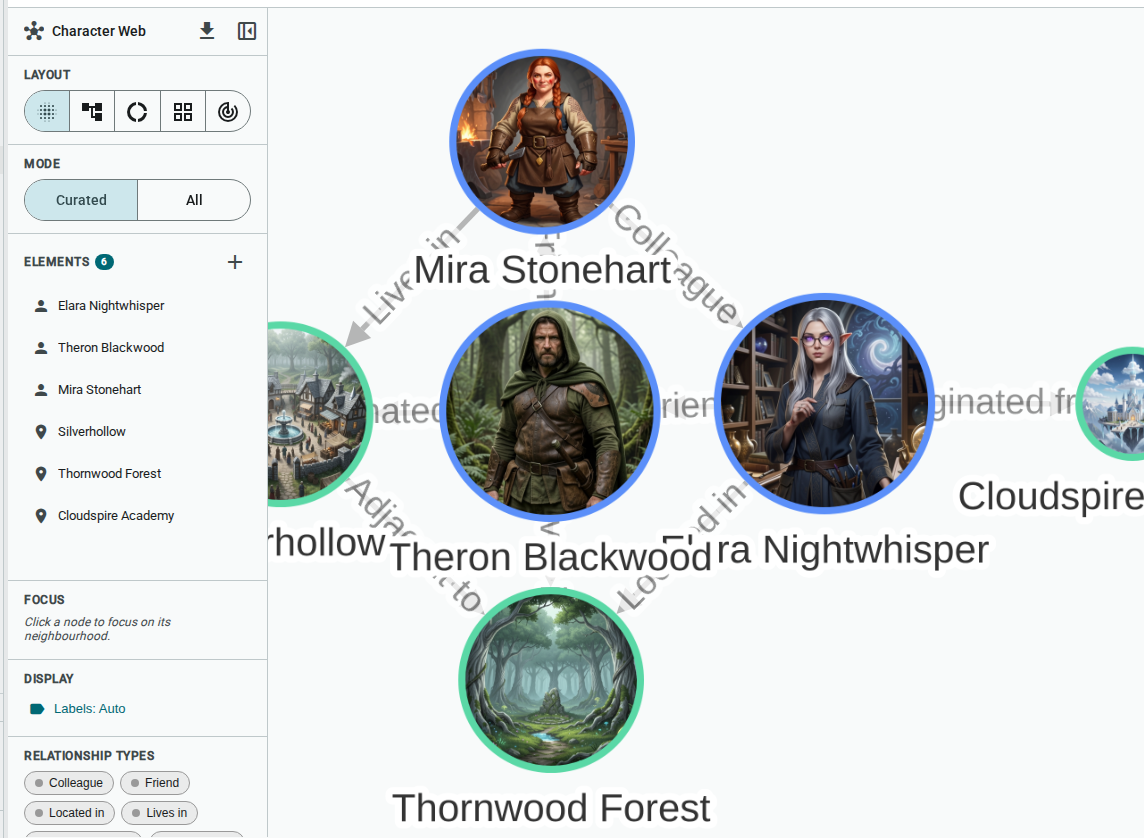The width and height of the screenshot is (1144, 838).
Task: Select Mira Stonehart in elements list
Action: click(101, 389)
